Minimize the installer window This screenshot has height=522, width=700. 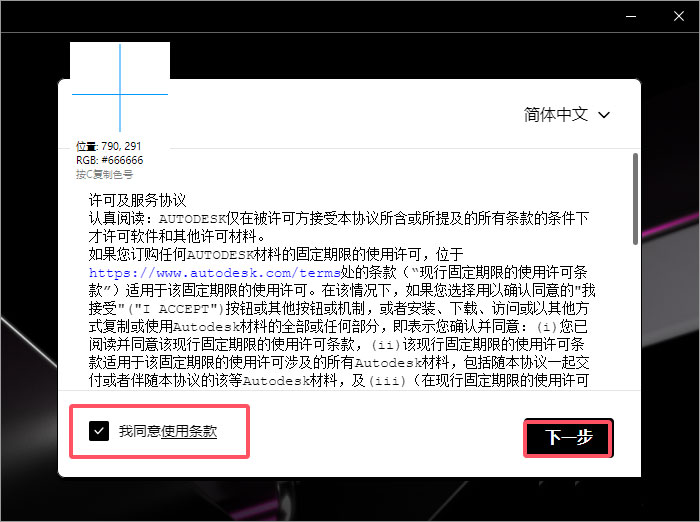coord(631,17)
